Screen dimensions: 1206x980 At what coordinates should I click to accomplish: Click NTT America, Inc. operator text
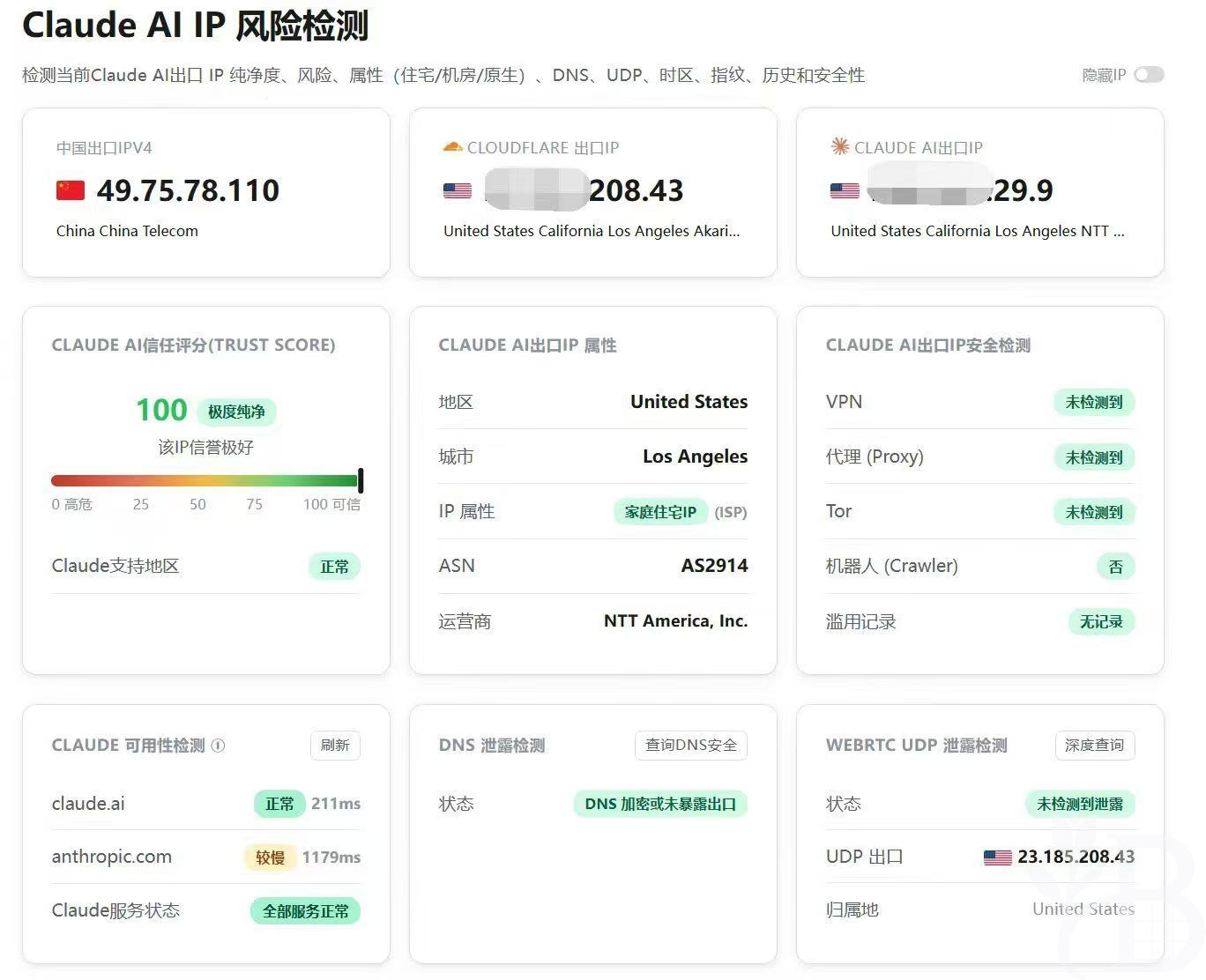point(675,621)
